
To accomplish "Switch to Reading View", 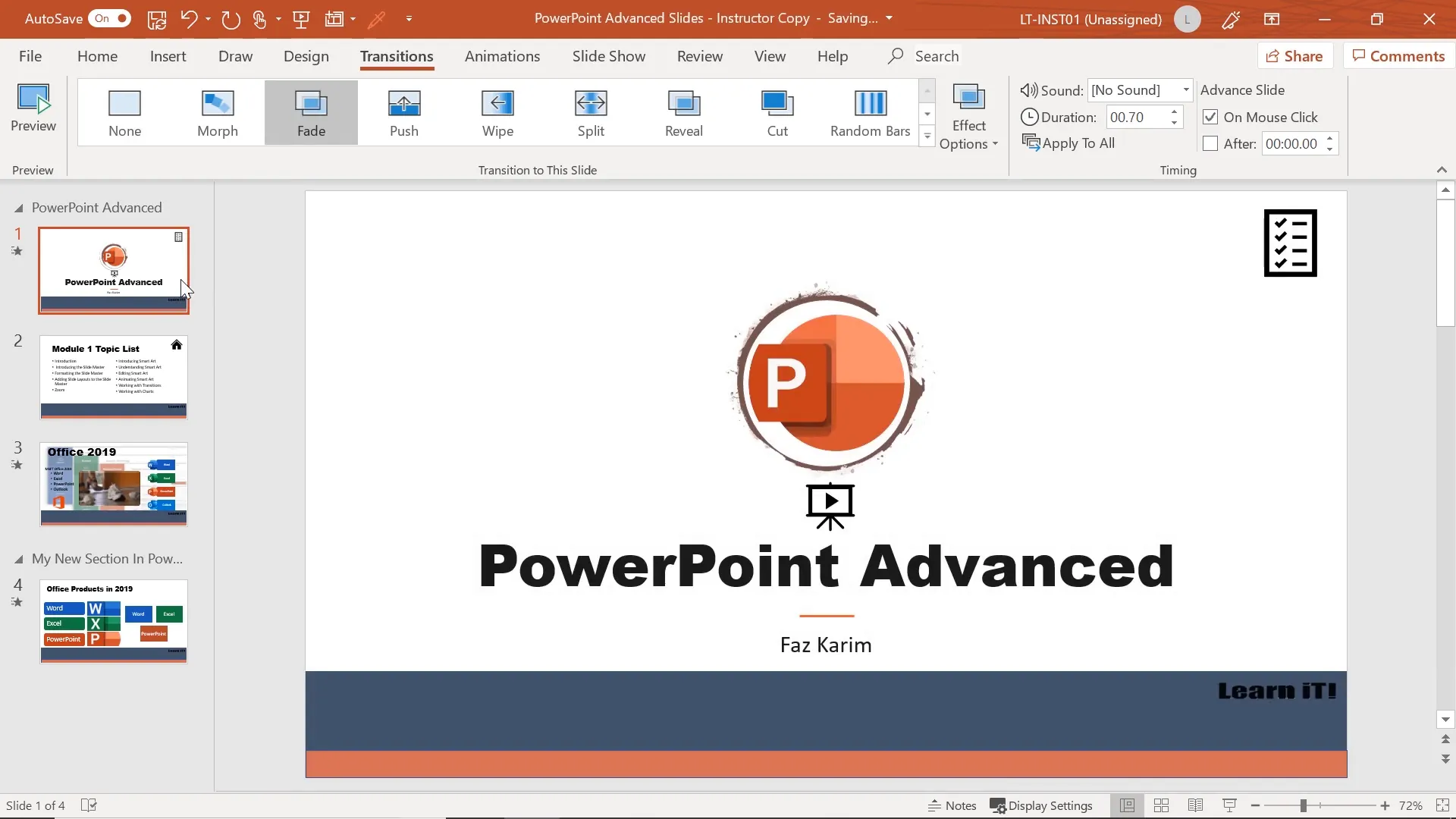I will point(1195,805).
